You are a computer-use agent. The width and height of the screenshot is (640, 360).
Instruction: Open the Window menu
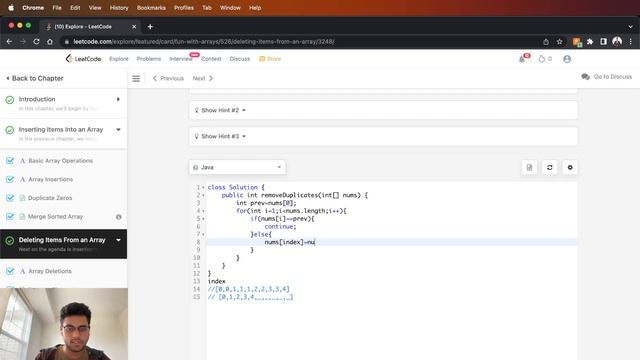230,8
